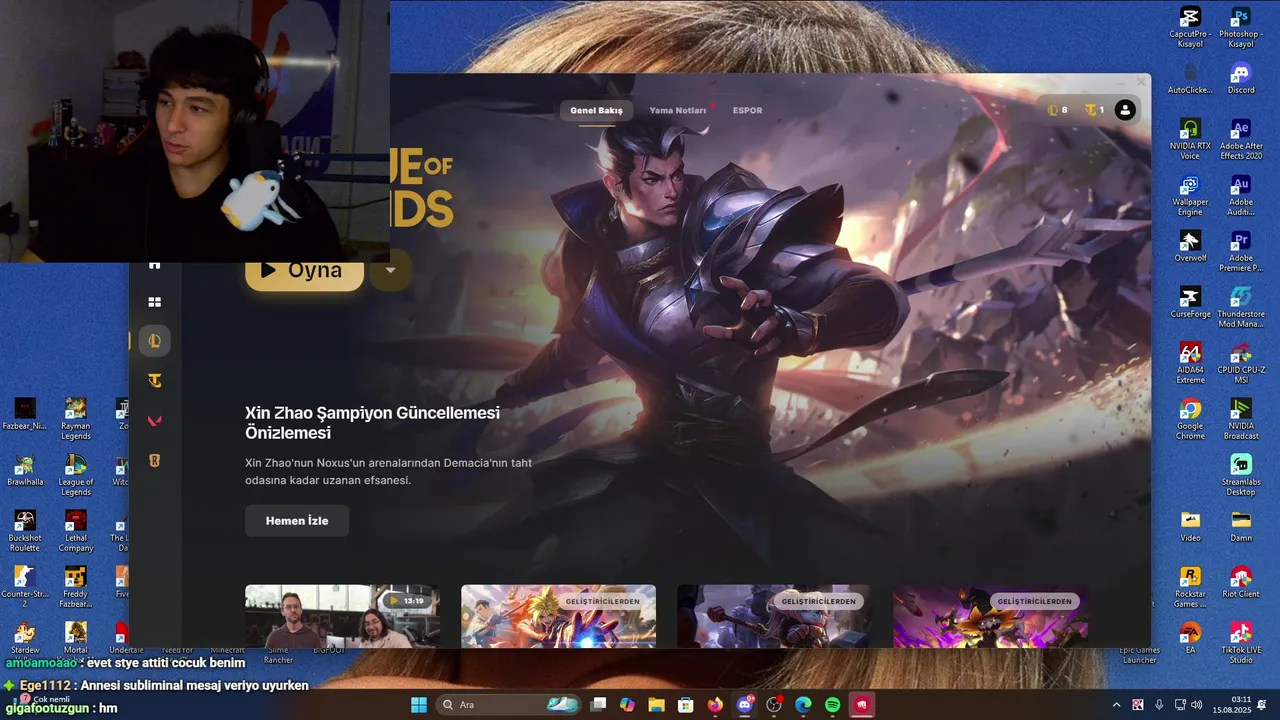
Task: Open CurseForge desktop shortcut
Action: (1190, 303)
